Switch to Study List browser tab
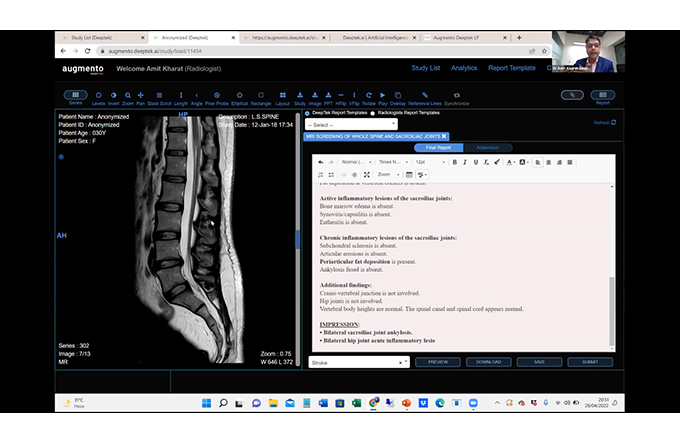 tap(102, 38)
